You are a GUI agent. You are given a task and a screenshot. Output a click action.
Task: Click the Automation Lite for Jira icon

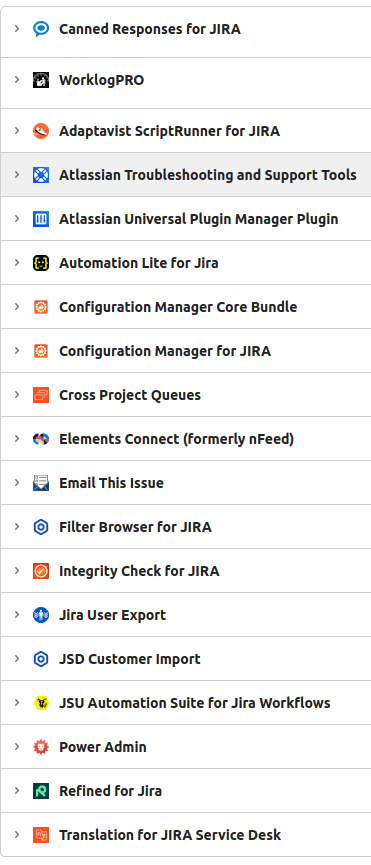coord(41,263)
